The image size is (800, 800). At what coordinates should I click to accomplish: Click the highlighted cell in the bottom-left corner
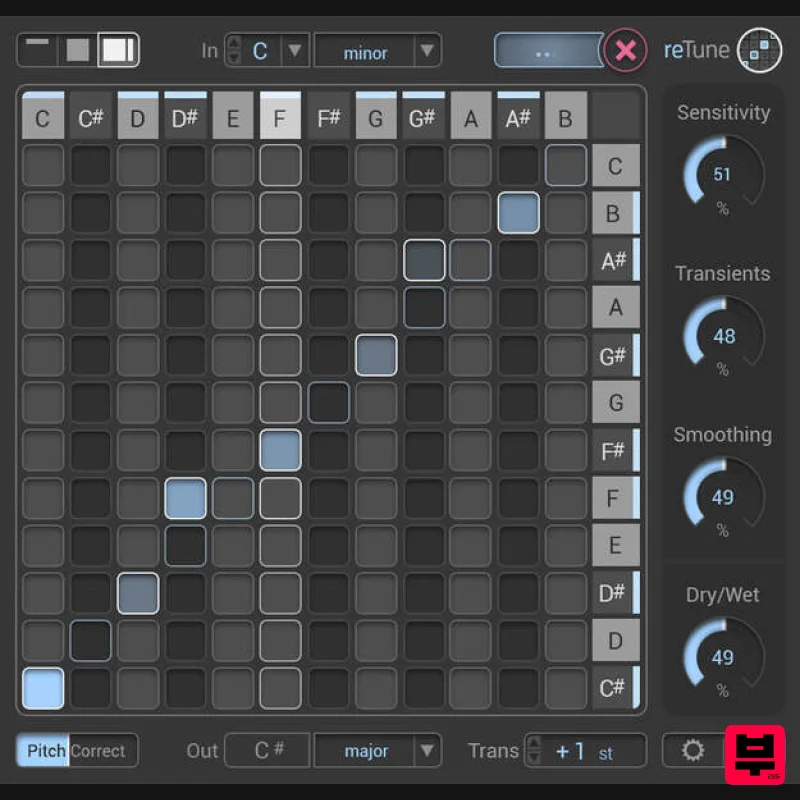42,688
